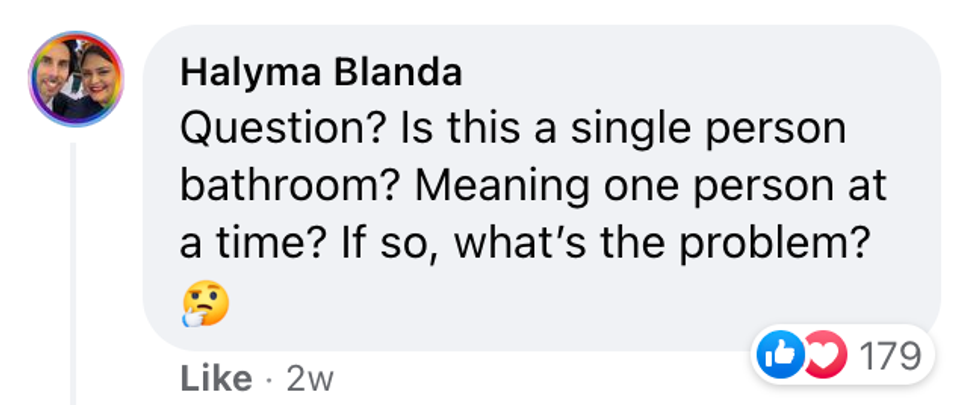Click the woman's face in the profile photo
This screenshot has height=405, width=980.
coord(98,82)
